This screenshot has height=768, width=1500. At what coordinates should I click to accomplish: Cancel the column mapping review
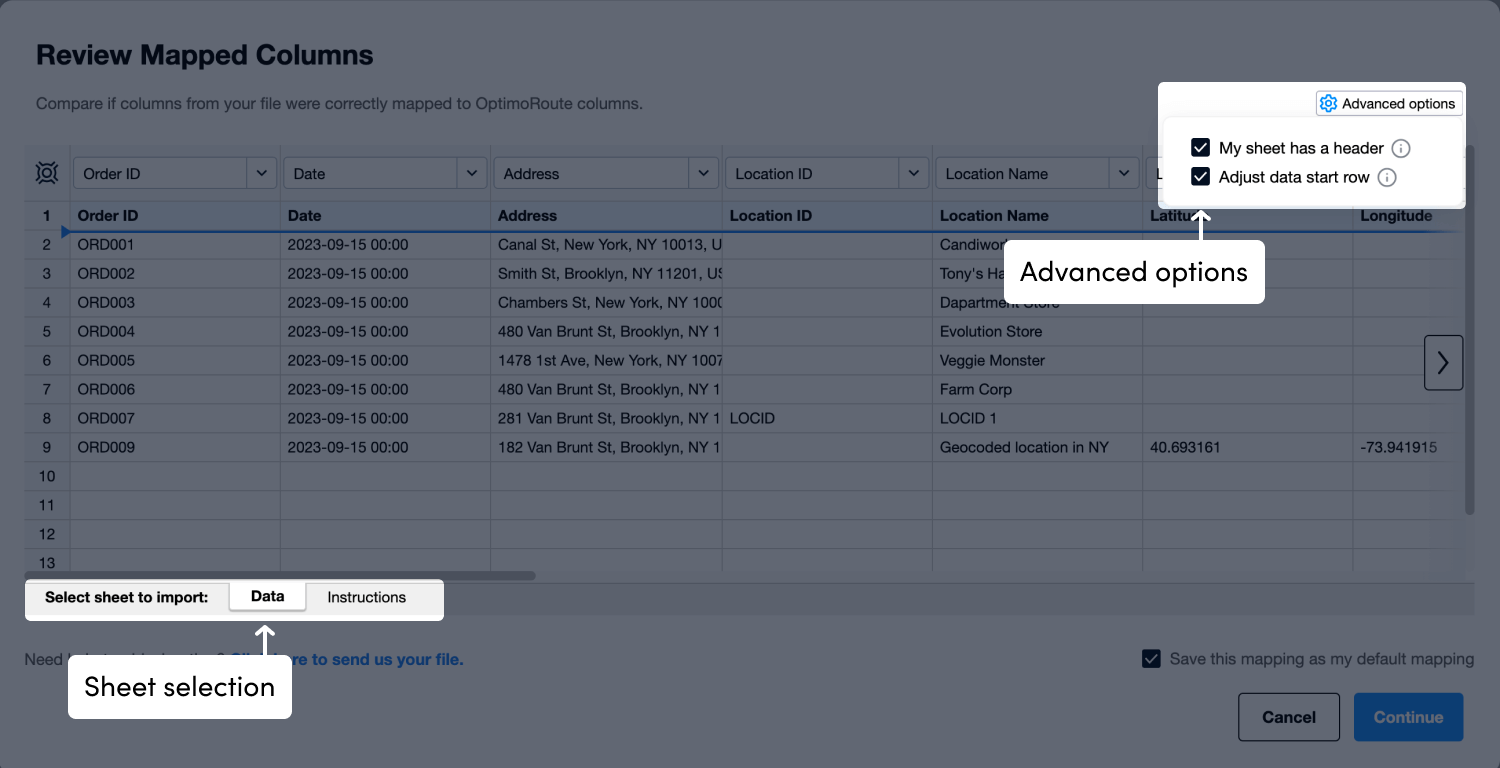(1288, 717)
